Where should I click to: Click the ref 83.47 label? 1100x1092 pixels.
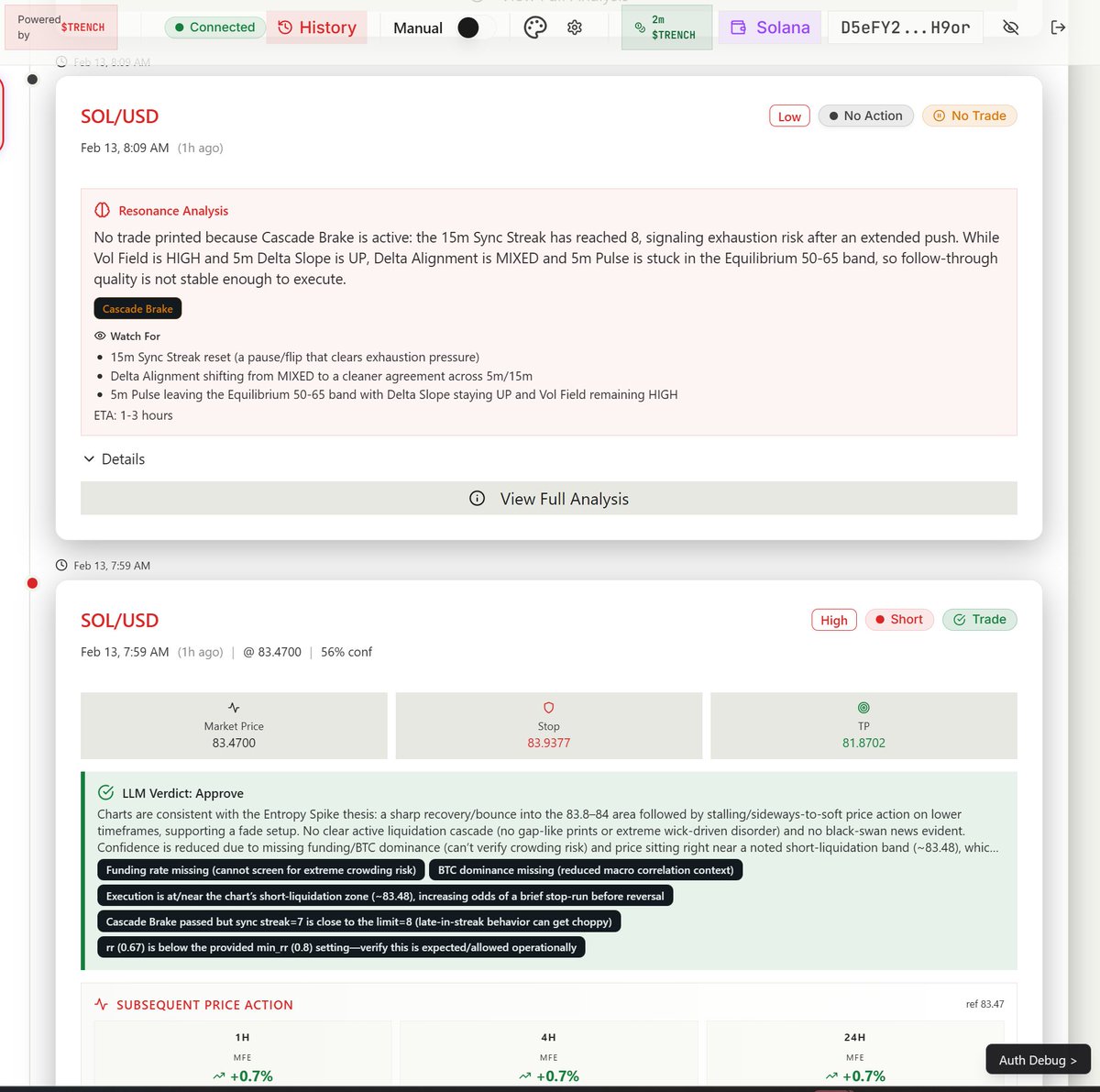[984, 1004]
